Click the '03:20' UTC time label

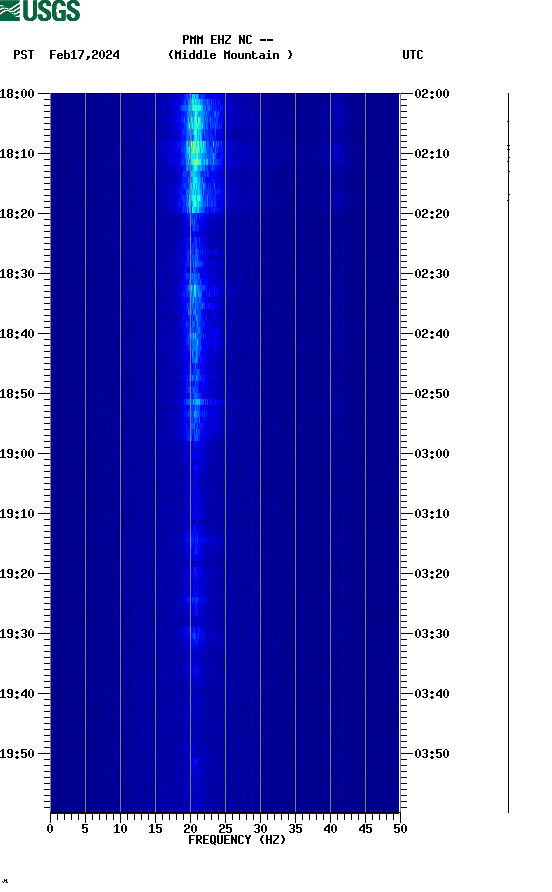pos(432,574)
